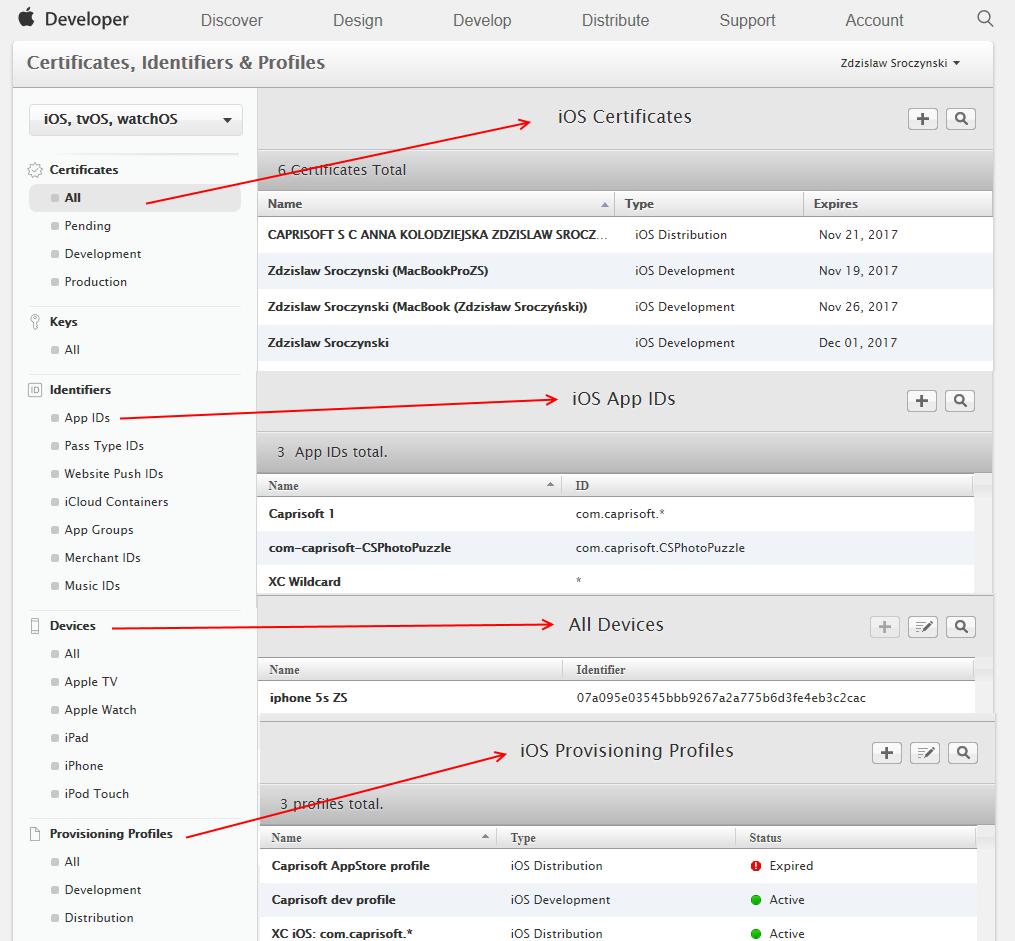Select All under Provisioning Profiles

pyautogui.click(x=72, y=861)
